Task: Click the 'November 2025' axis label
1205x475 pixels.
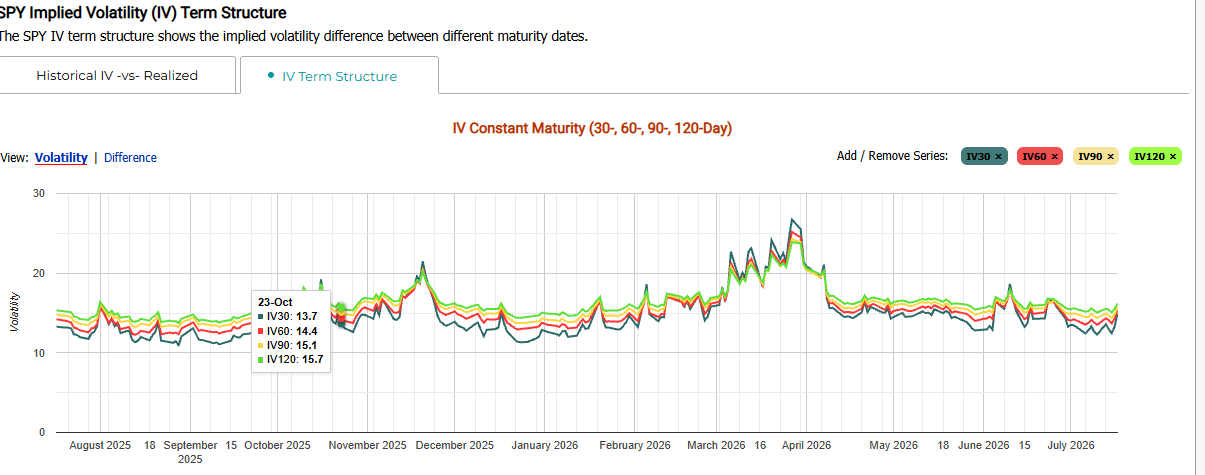Action: (368, 445)
